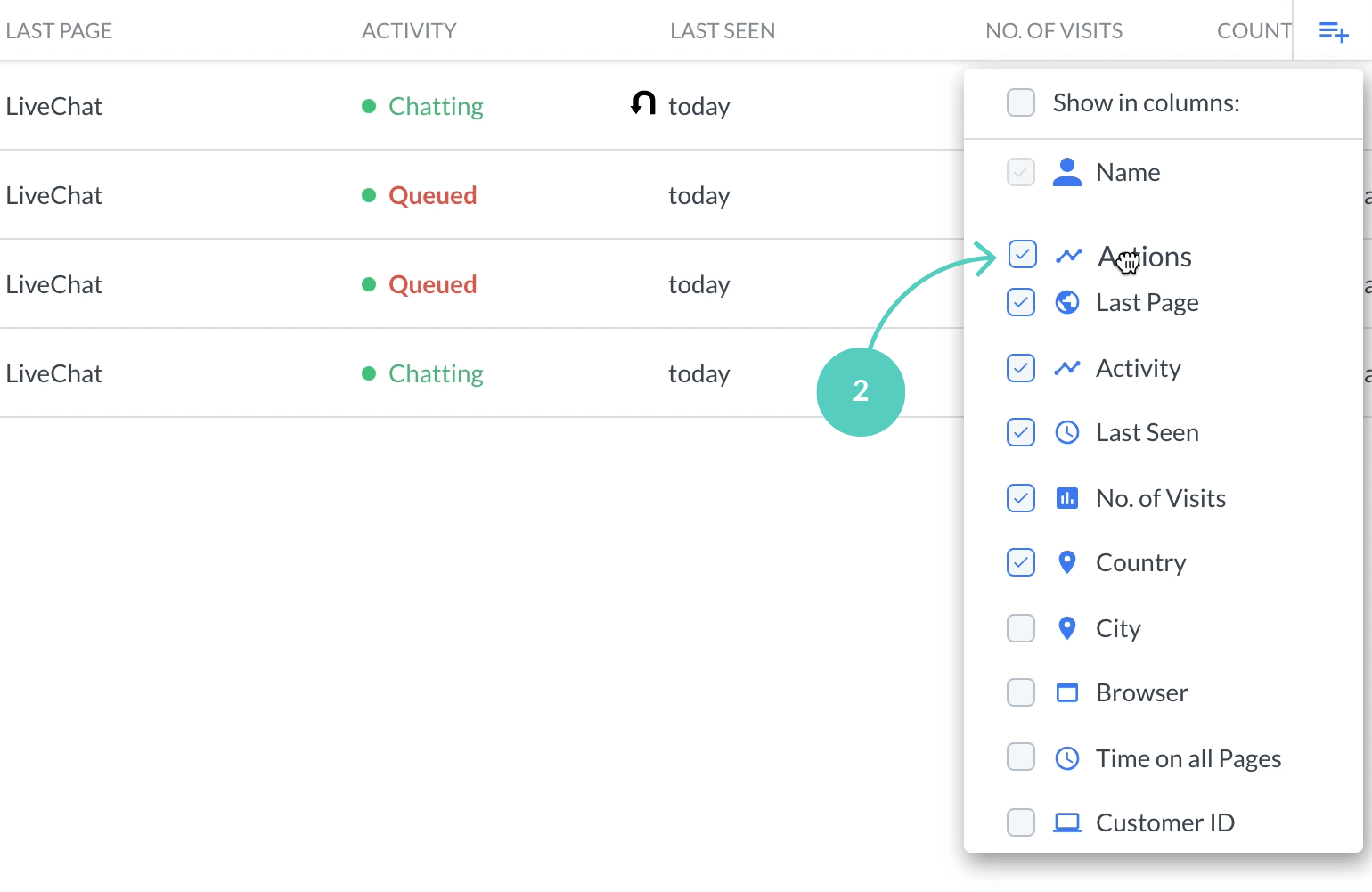This screenshot has height=892, width=1372.
Task: Click the 'Show in columns:' heading text
Action: click(x=1147, y=102)
